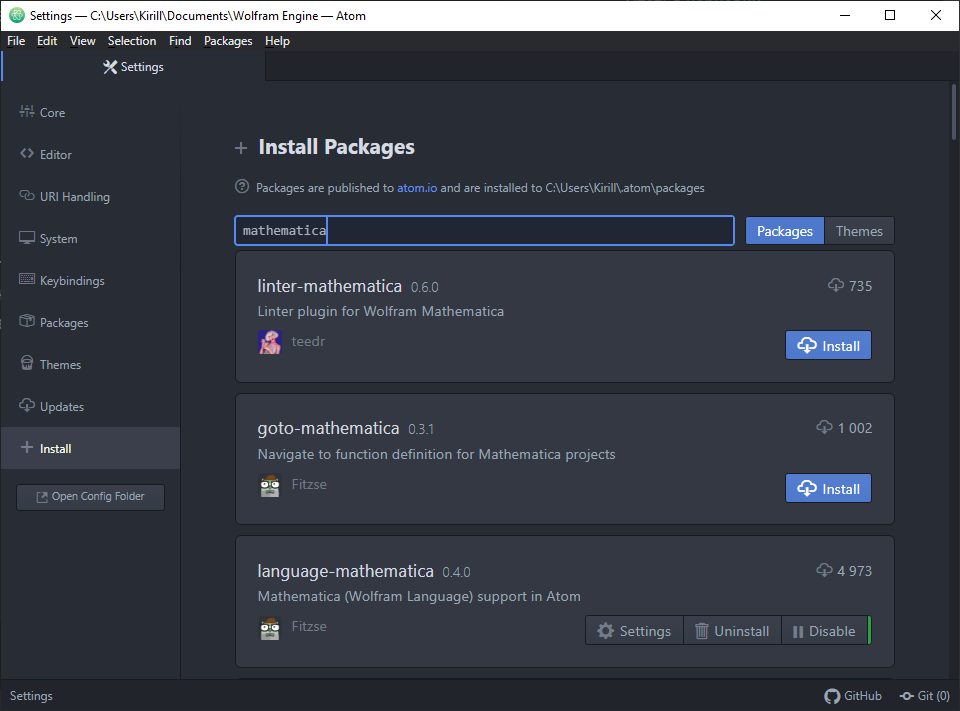This screenshot has width=960, height=711.
Task: Click the question mark help icon
Action: (x=242, y=186)
